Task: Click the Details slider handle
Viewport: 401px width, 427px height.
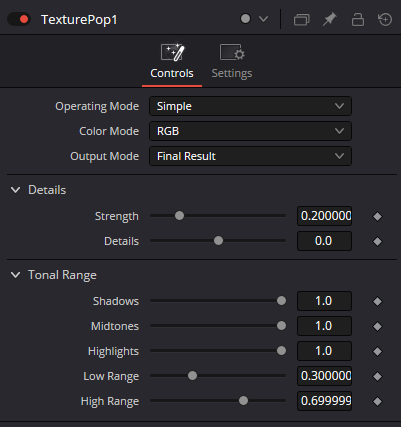Action: click(218, 241)
